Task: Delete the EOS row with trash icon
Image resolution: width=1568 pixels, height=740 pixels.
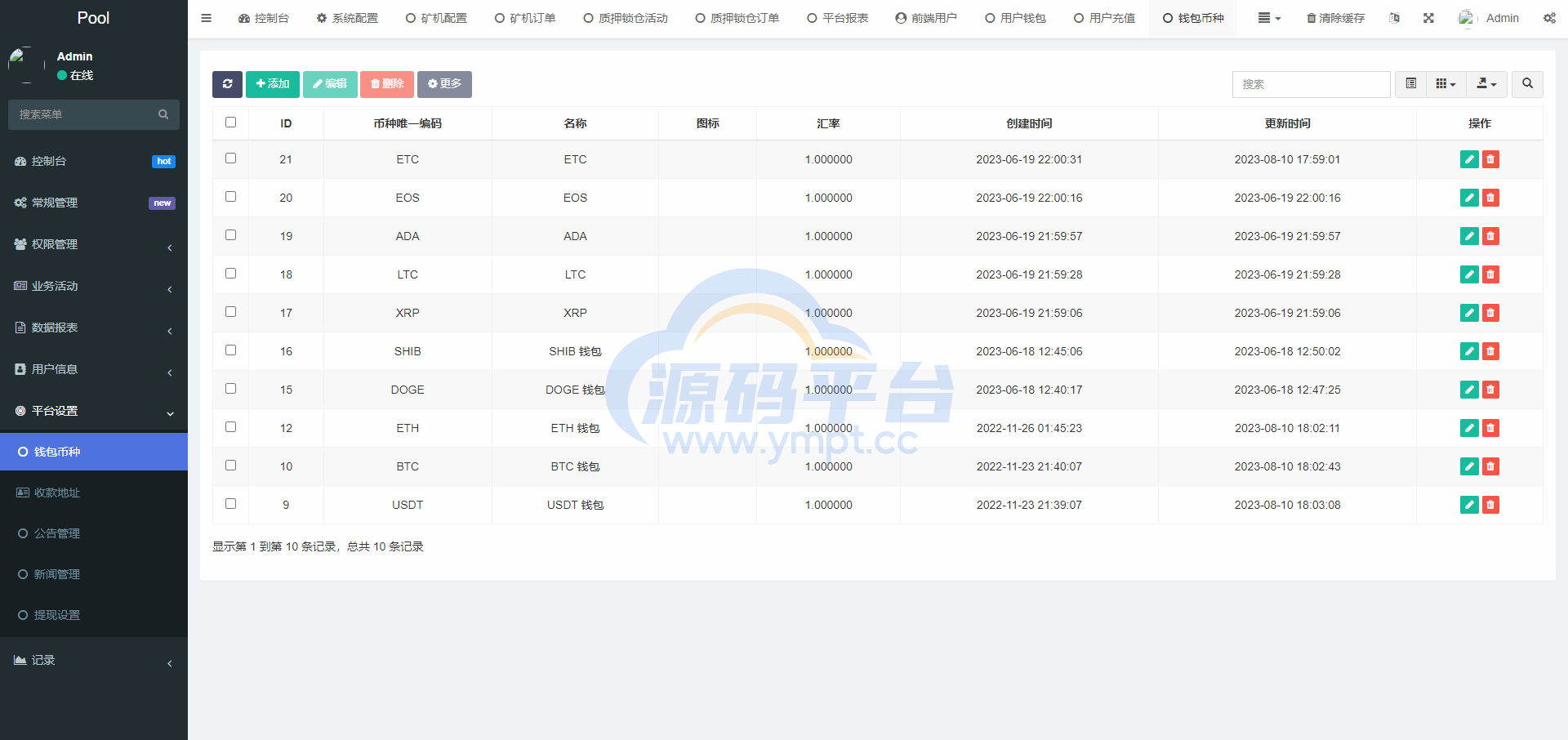Action: tap(1490, 198)
